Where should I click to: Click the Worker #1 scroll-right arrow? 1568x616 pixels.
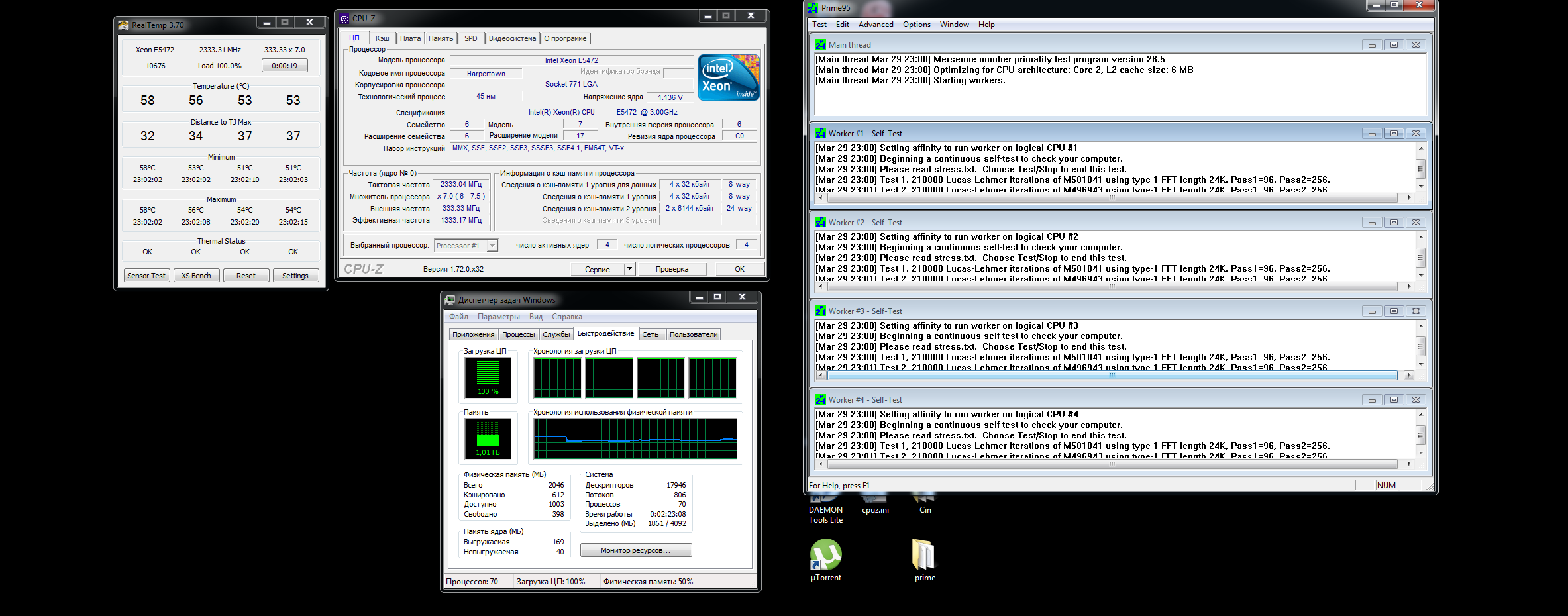tap(1408, 197)
